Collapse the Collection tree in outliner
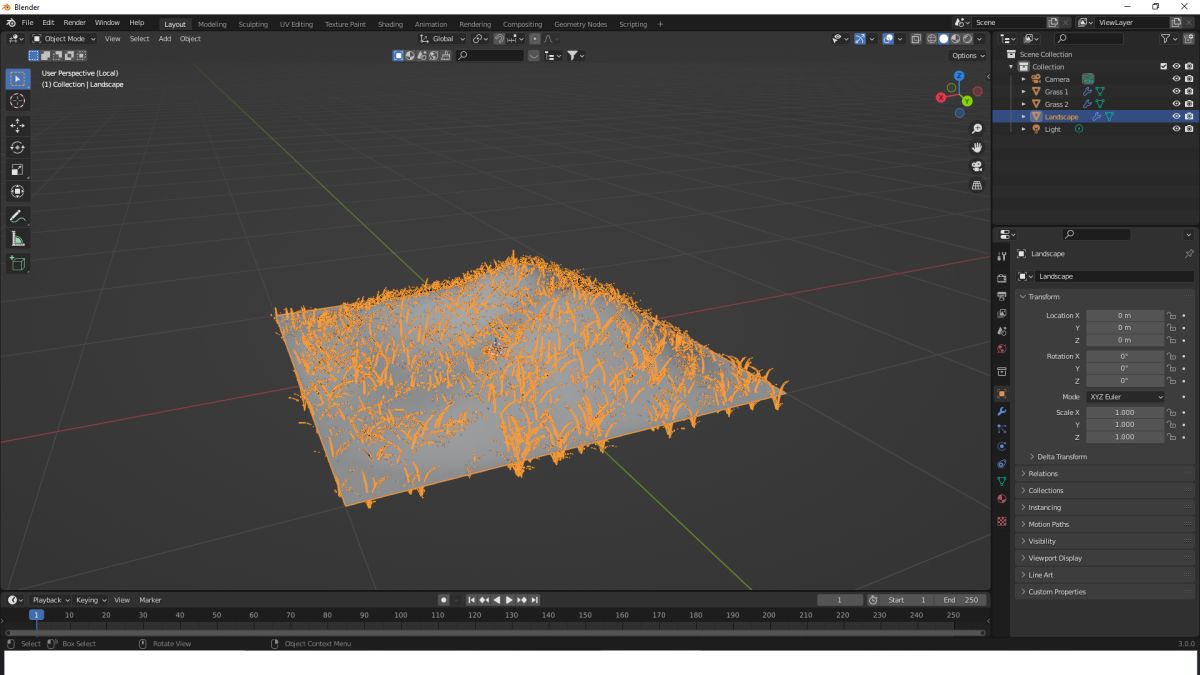This screenshot has width=1200, height=675. tap(1011, 66)
